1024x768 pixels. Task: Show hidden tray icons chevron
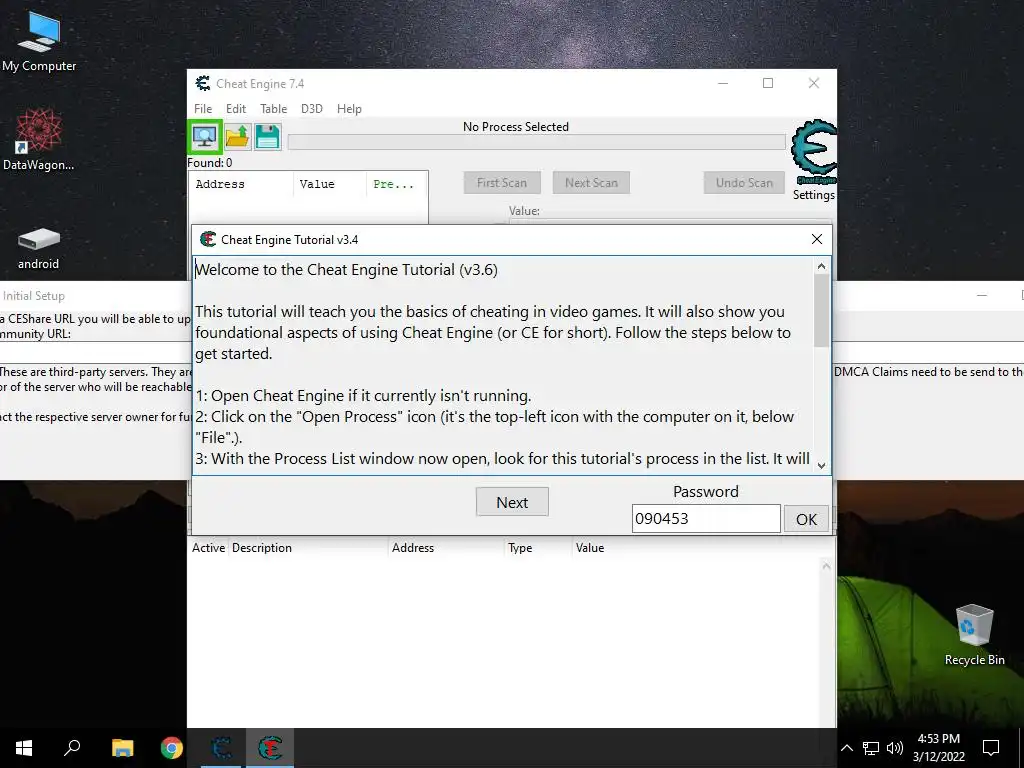click(x=846, y=748)
